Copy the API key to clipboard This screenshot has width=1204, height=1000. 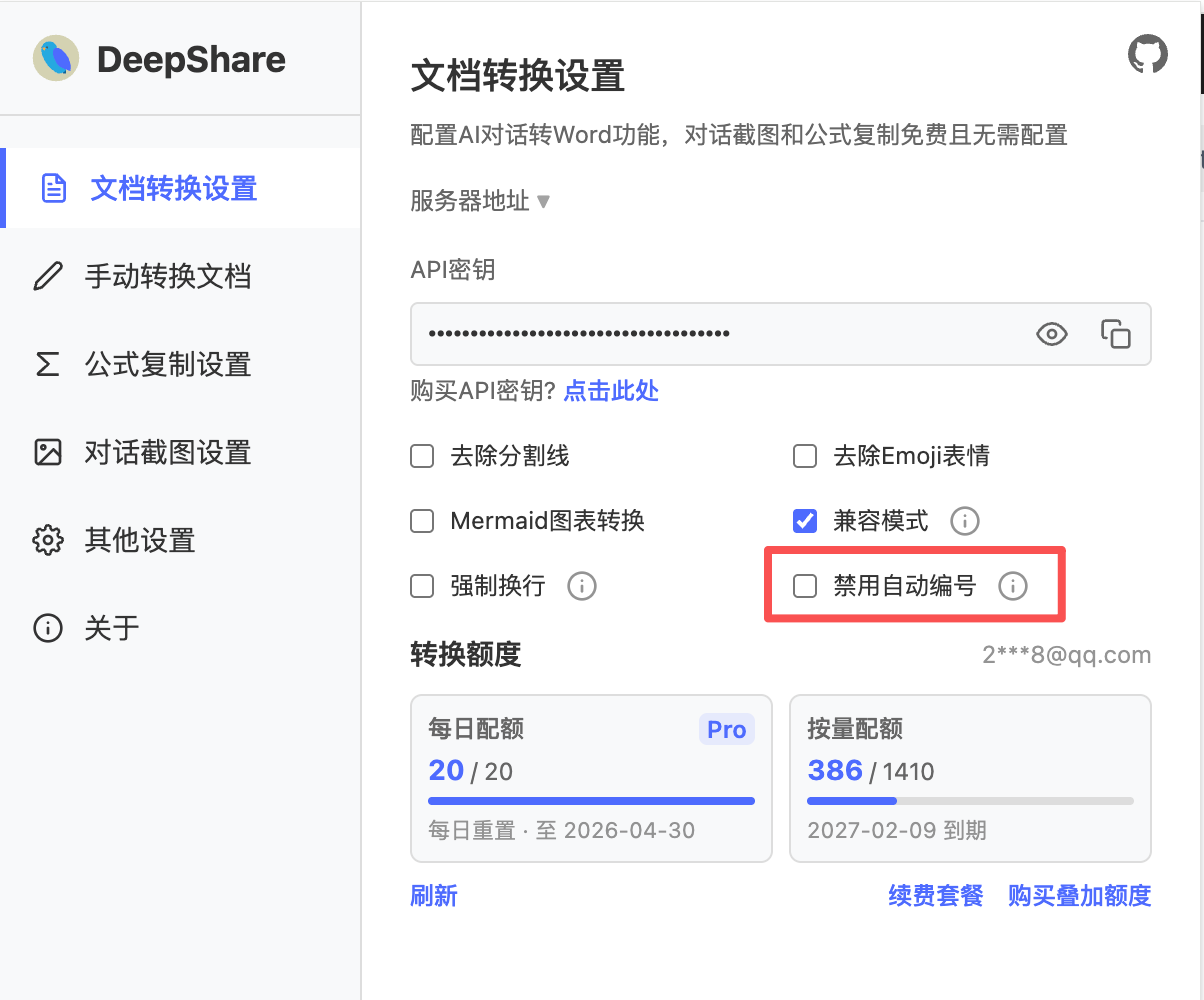[x=1114, y=334]
